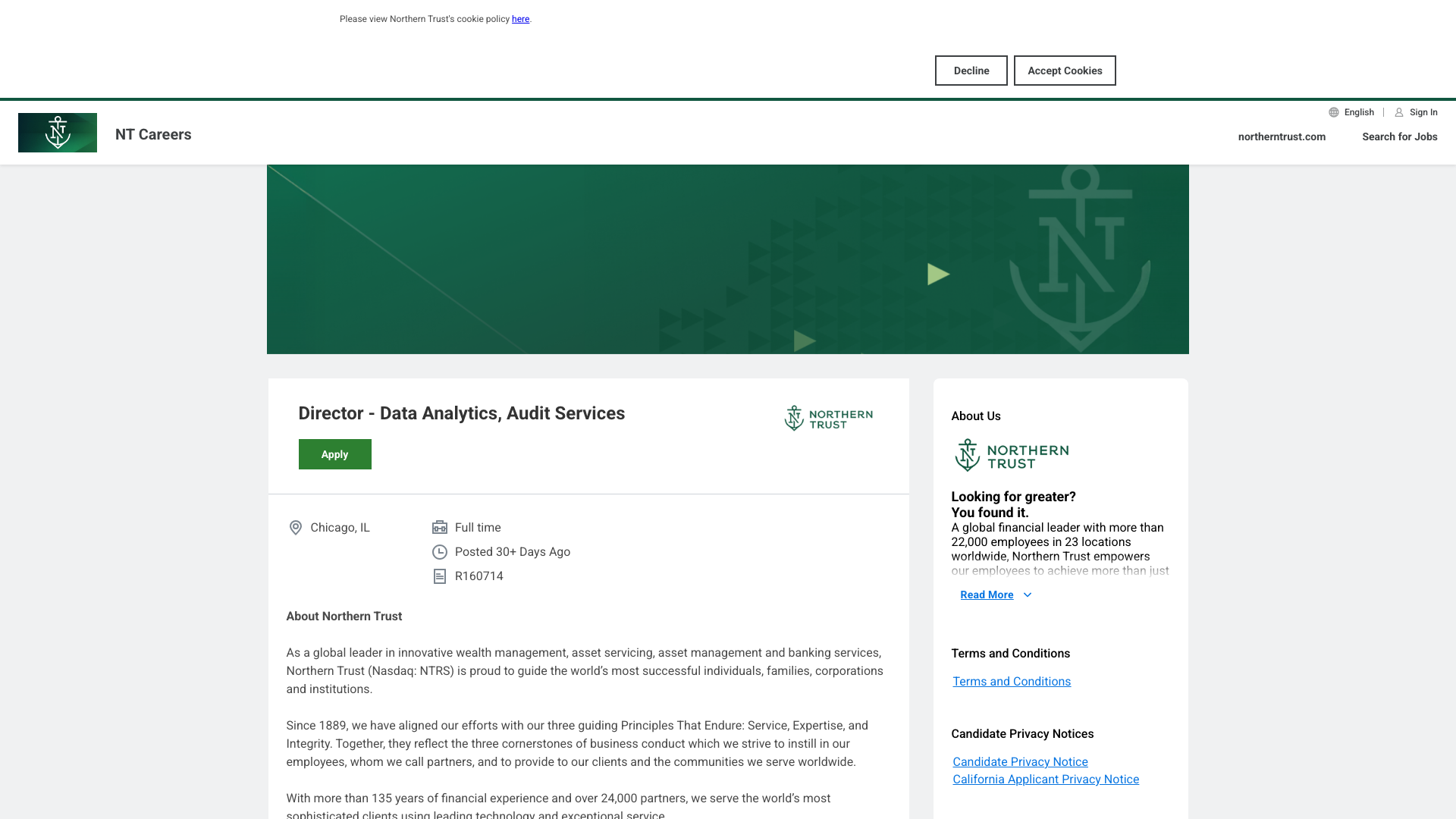This screenshot has width=1456, height=819.
Task: Open the Terms and Conditions link
Action: coord(1012,682)
